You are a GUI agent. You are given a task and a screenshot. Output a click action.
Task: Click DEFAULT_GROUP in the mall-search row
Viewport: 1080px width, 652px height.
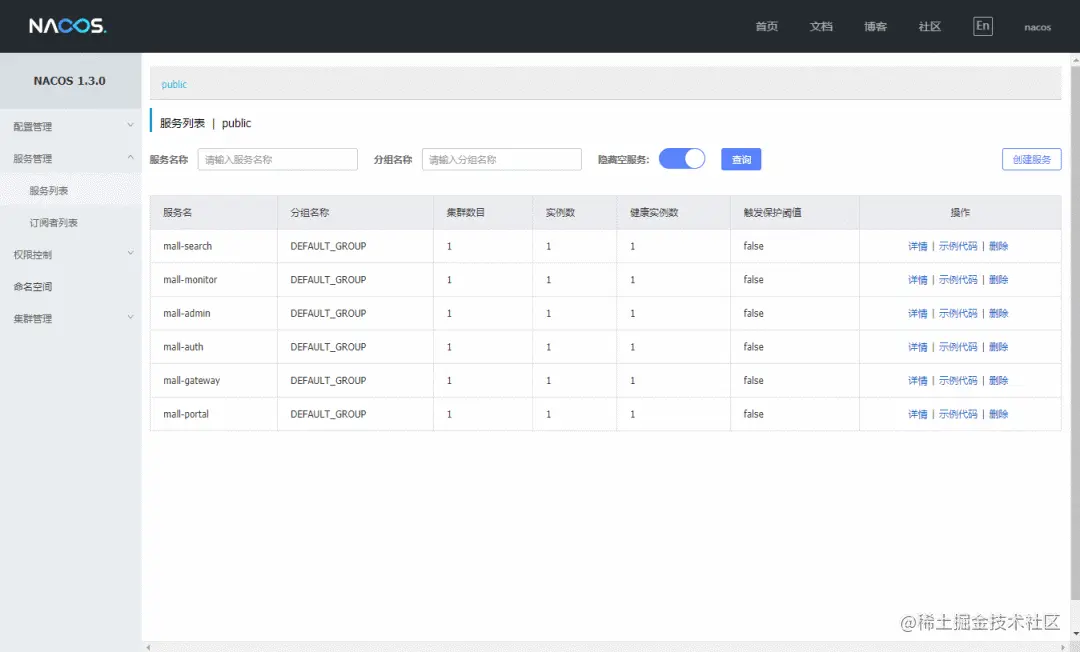[x=328, y=246]
